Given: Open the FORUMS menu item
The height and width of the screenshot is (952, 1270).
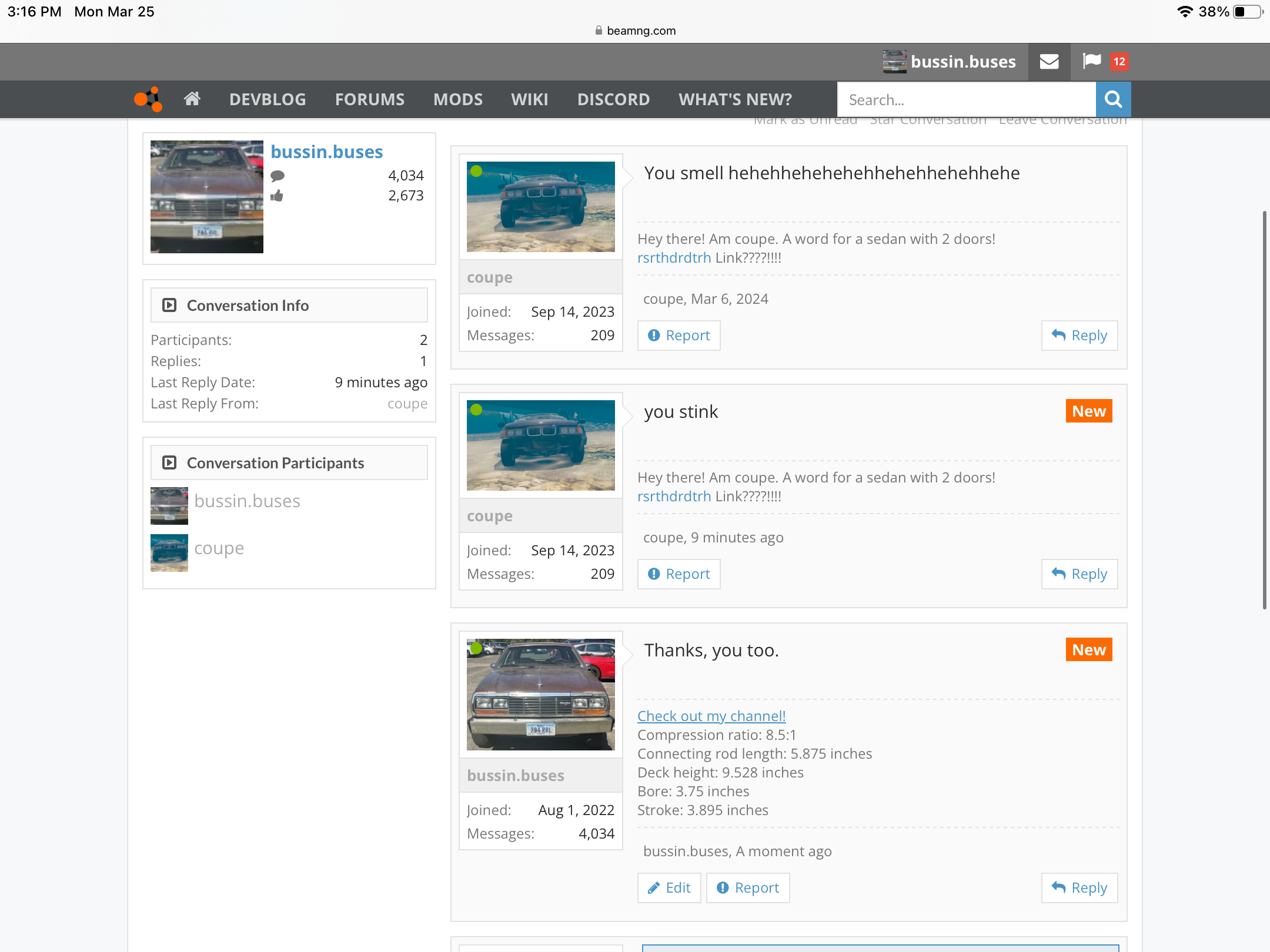Looking at the screenshot, I should click(370, 99).
